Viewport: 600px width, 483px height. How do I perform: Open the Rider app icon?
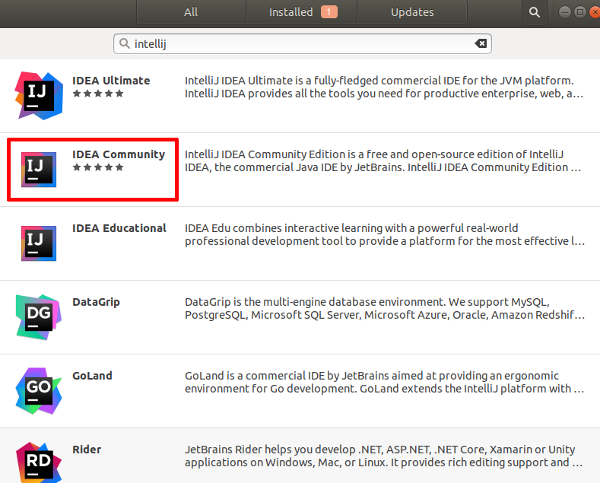(x=39, y=462)
